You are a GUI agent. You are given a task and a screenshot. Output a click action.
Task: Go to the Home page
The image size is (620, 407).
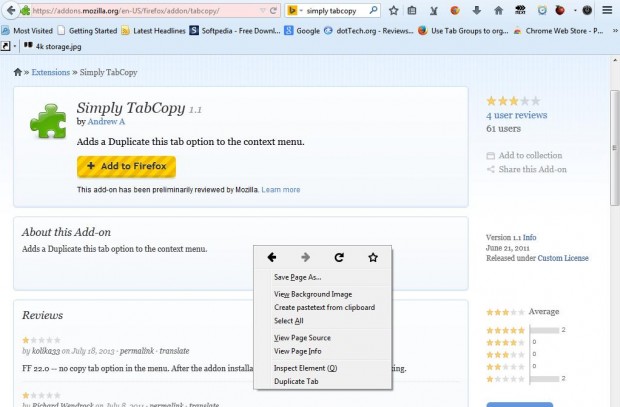(498, 11)
